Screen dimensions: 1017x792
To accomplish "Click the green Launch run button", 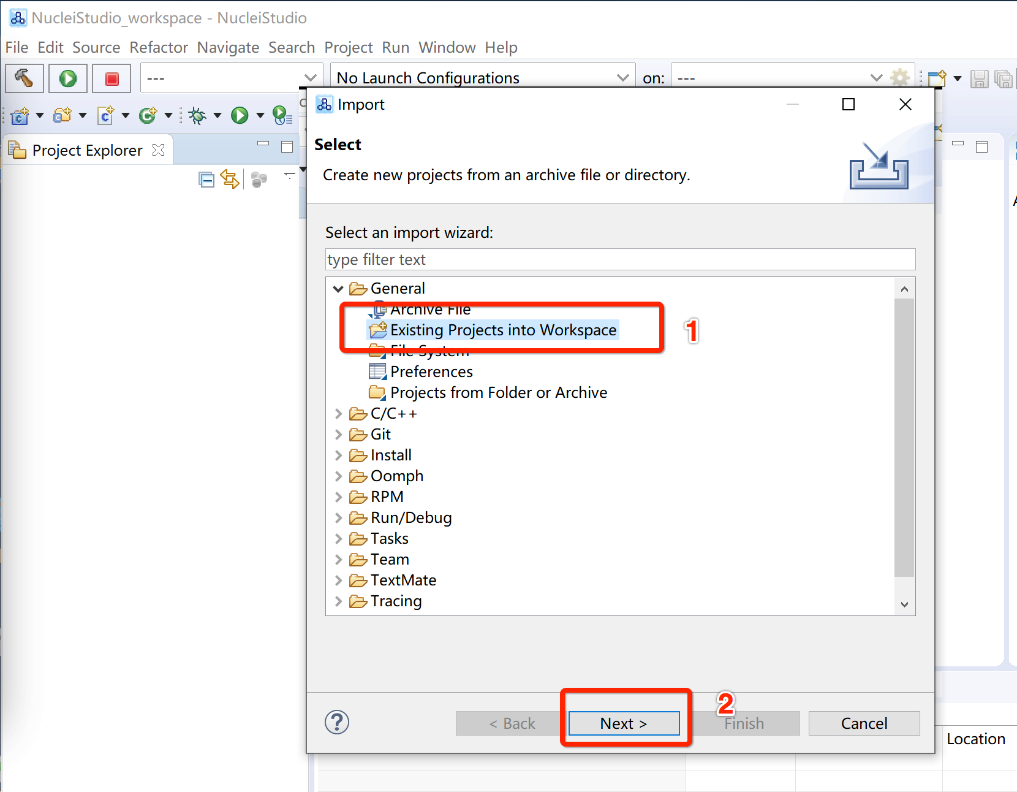I will pos(68,78).
